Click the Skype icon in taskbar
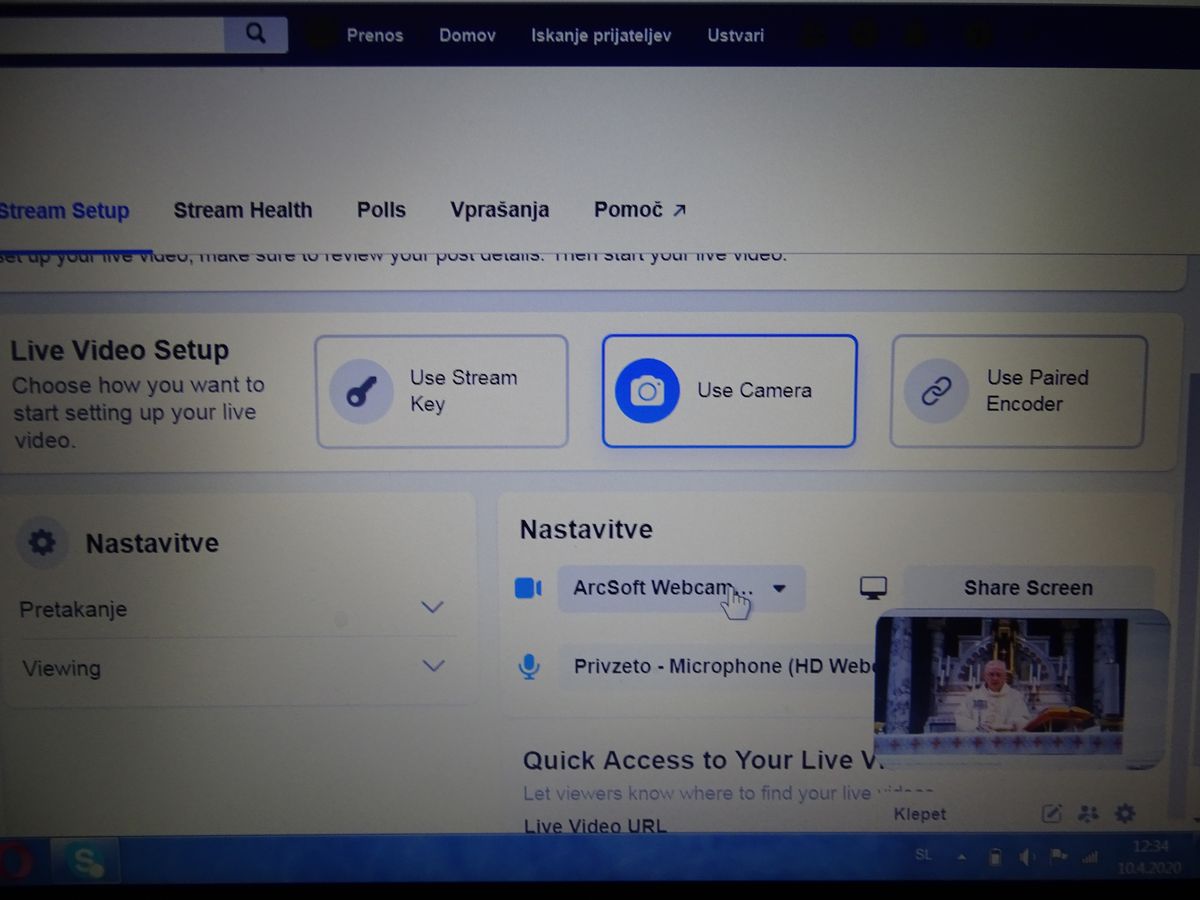1200x900 pixels. coord(85,860)
